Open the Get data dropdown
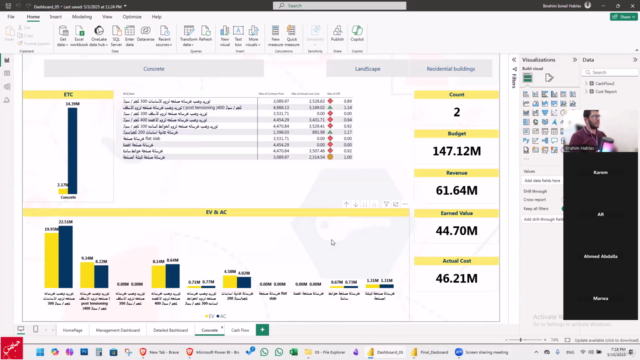 click(x=63, y=36)
